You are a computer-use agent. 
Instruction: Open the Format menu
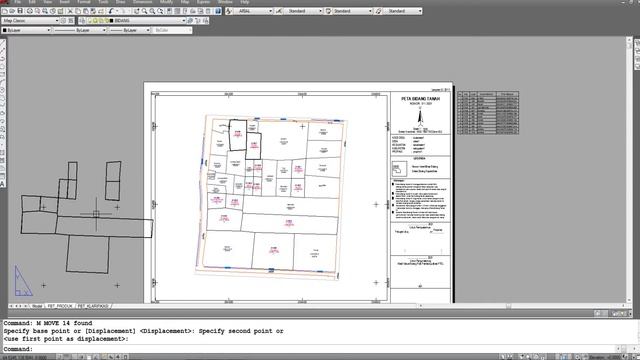coord(84,2)
